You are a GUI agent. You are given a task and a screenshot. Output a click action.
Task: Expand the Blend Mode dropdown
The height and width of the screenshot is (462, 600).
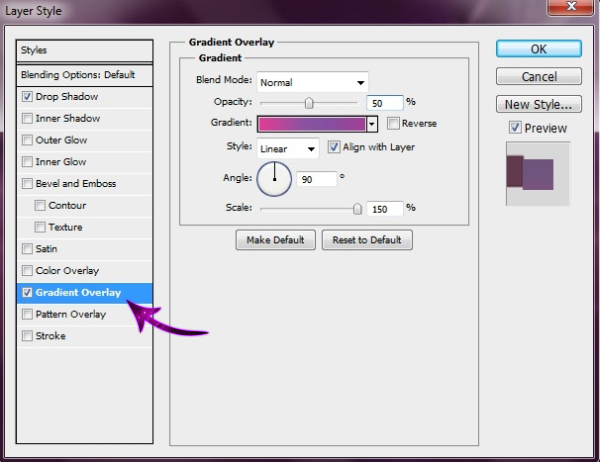click(312, 82)
